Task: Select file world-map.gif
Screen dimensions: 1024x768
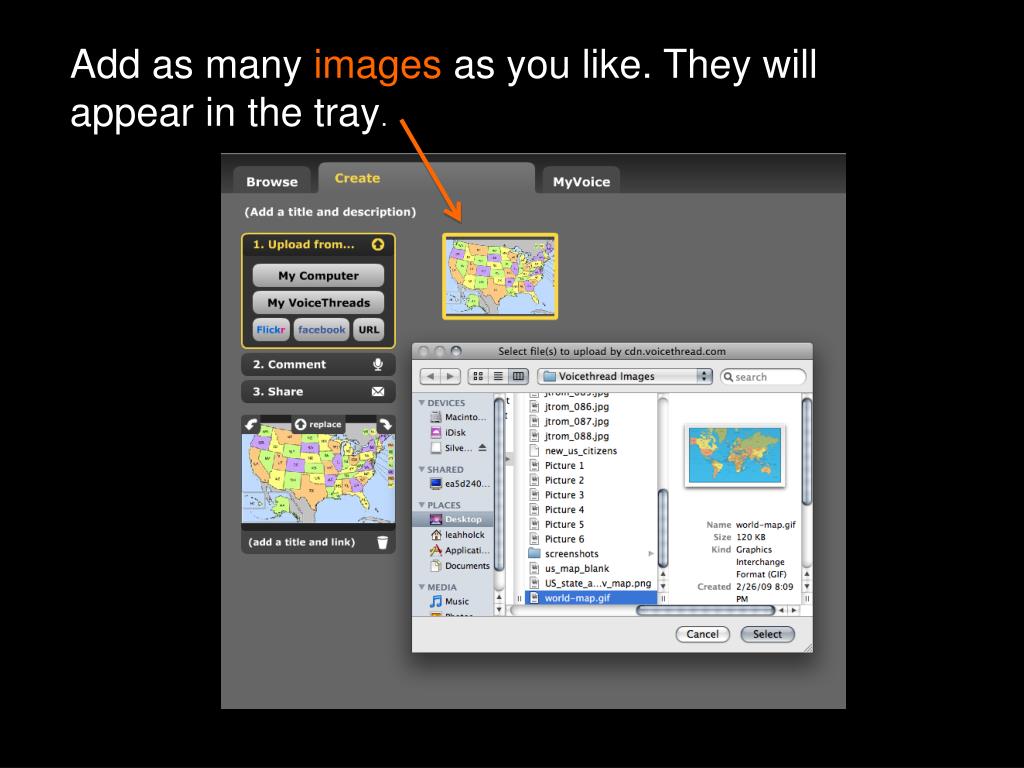Action: click(590, 598)
